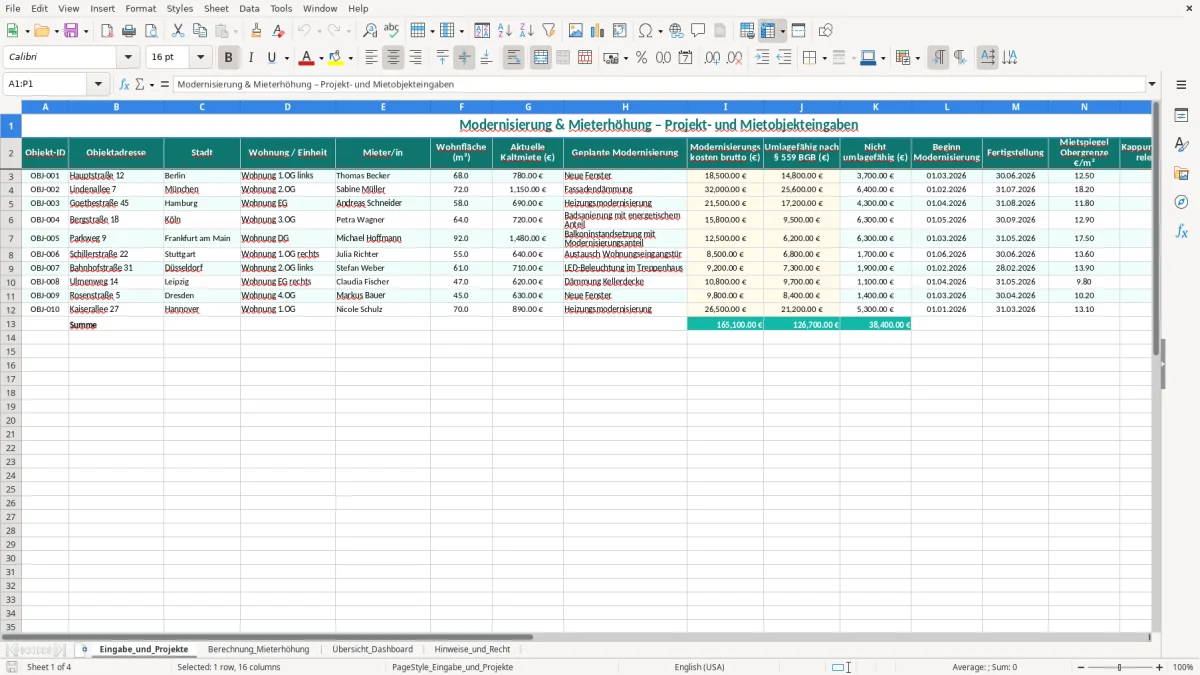Insert Chart icon in toolbar
The width and height of the screenshot is (1200, 675).
[x=598, y=31]
